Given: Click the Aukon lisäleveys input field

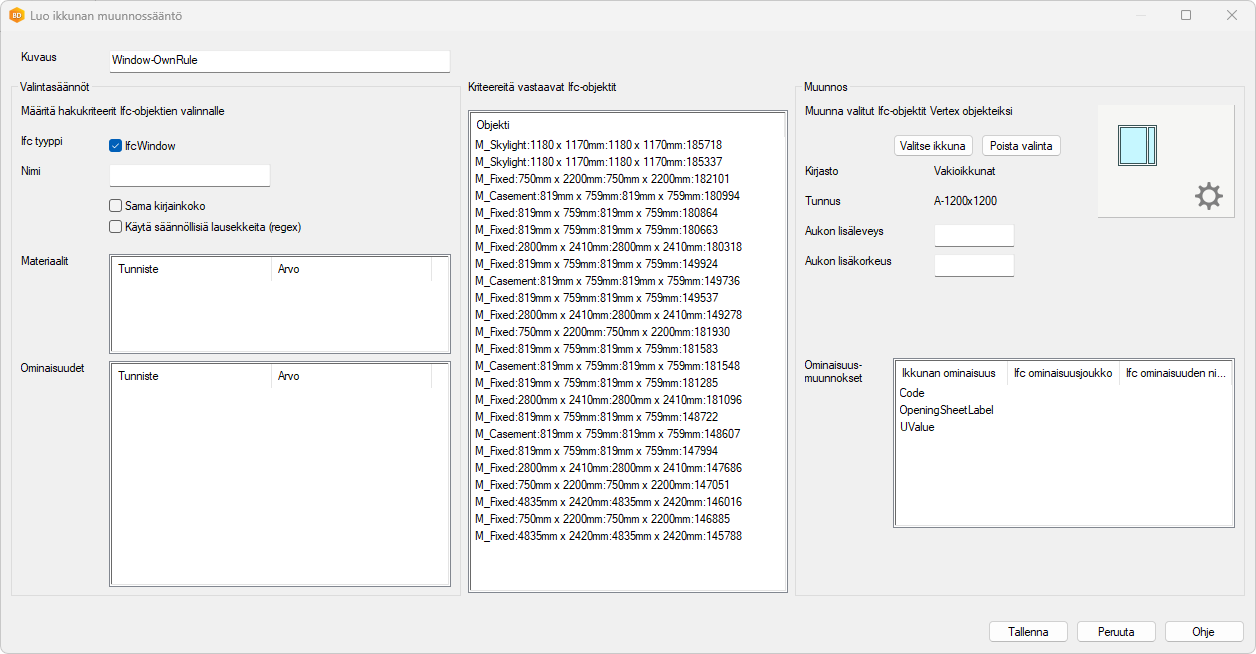Looking at the screenshot, I should (x=974, y=235).
